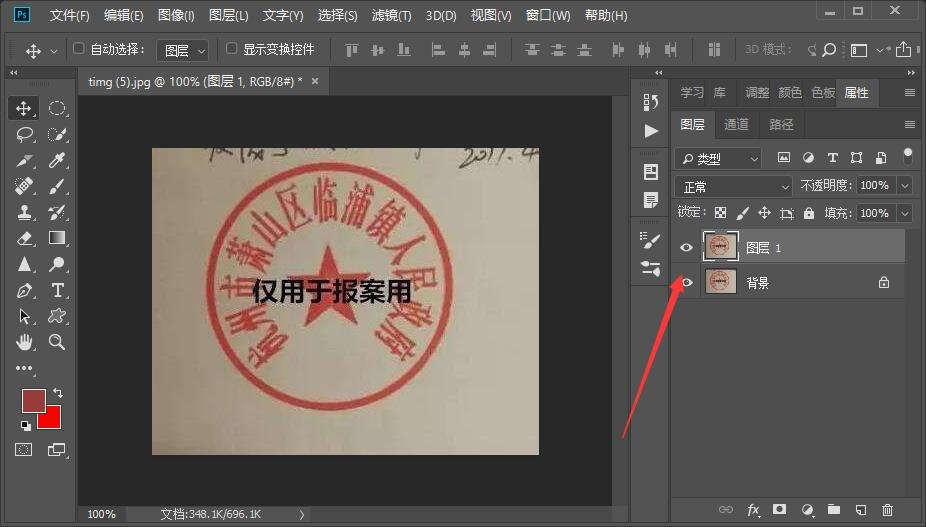This screenshot has width=926, height=527.
Task: Select the History Brush tool
Action: (57, 213)
